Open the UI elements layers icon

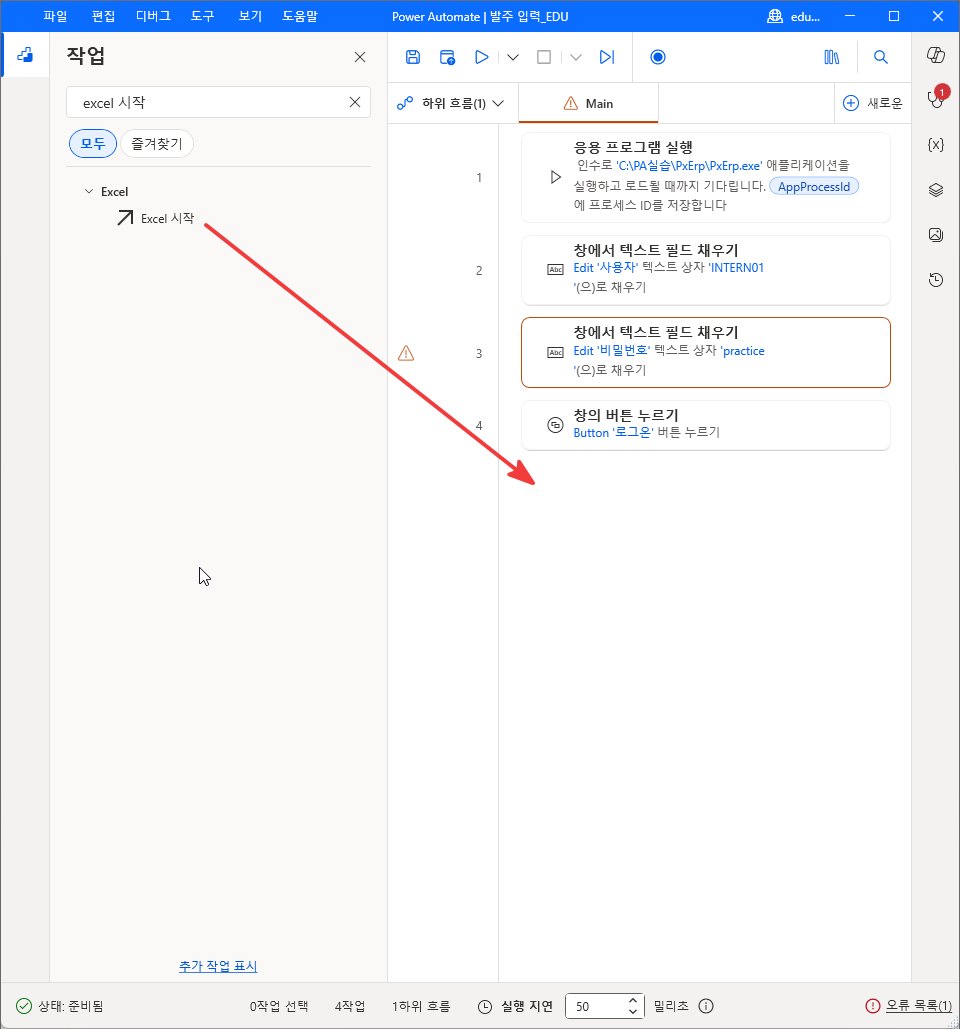936,190
